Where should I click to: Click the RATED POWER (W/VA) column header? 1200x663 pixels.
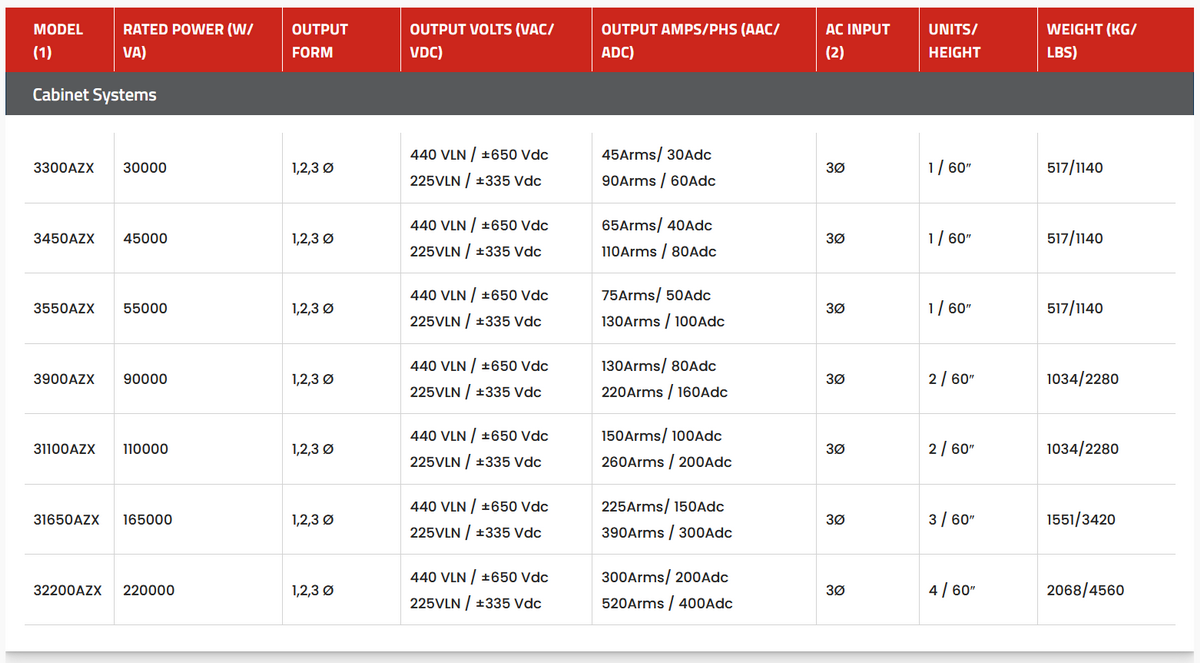click(x=188, y=41)
